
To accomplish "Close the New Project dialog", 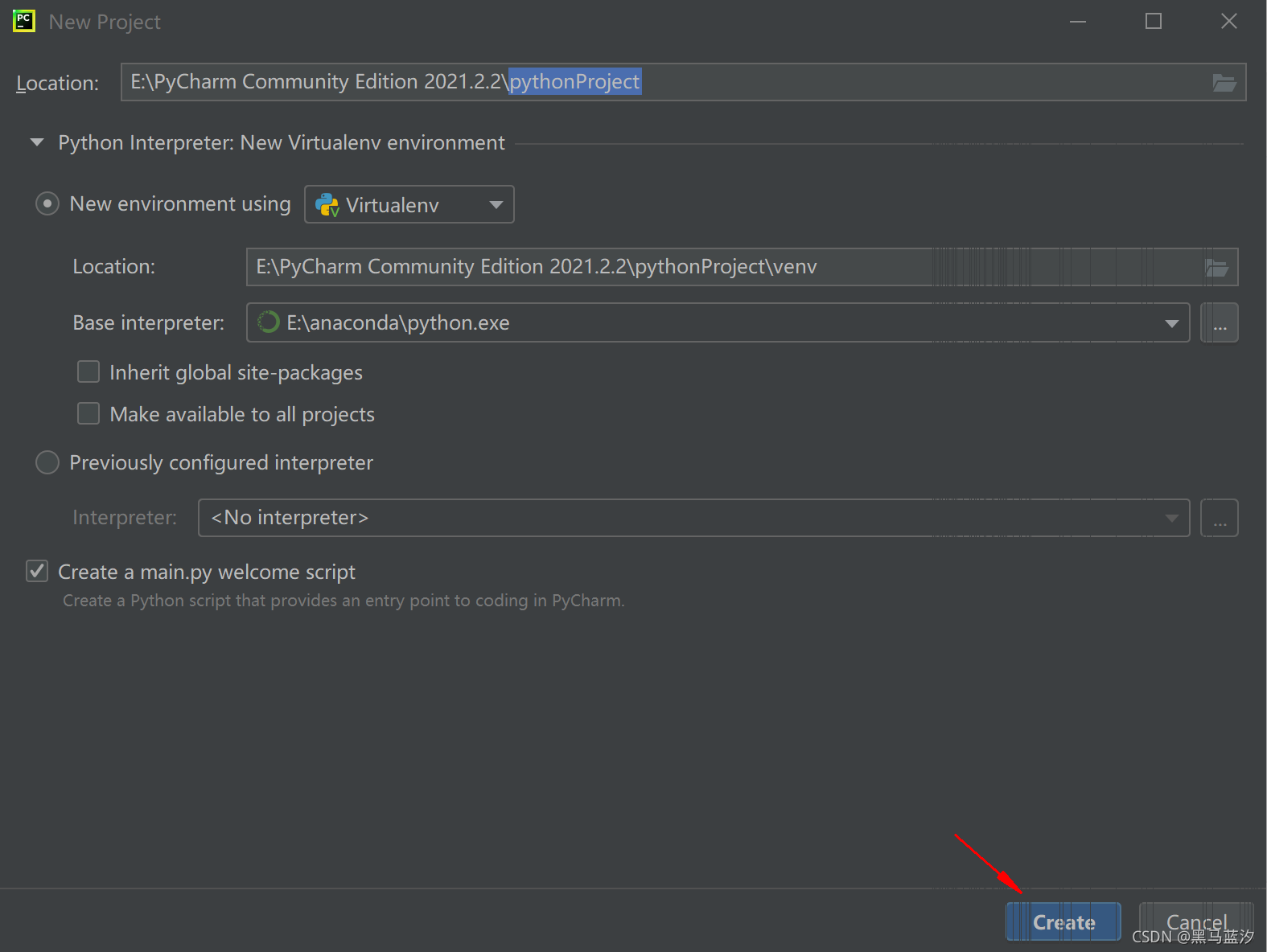I will (x=1228, y=21).
